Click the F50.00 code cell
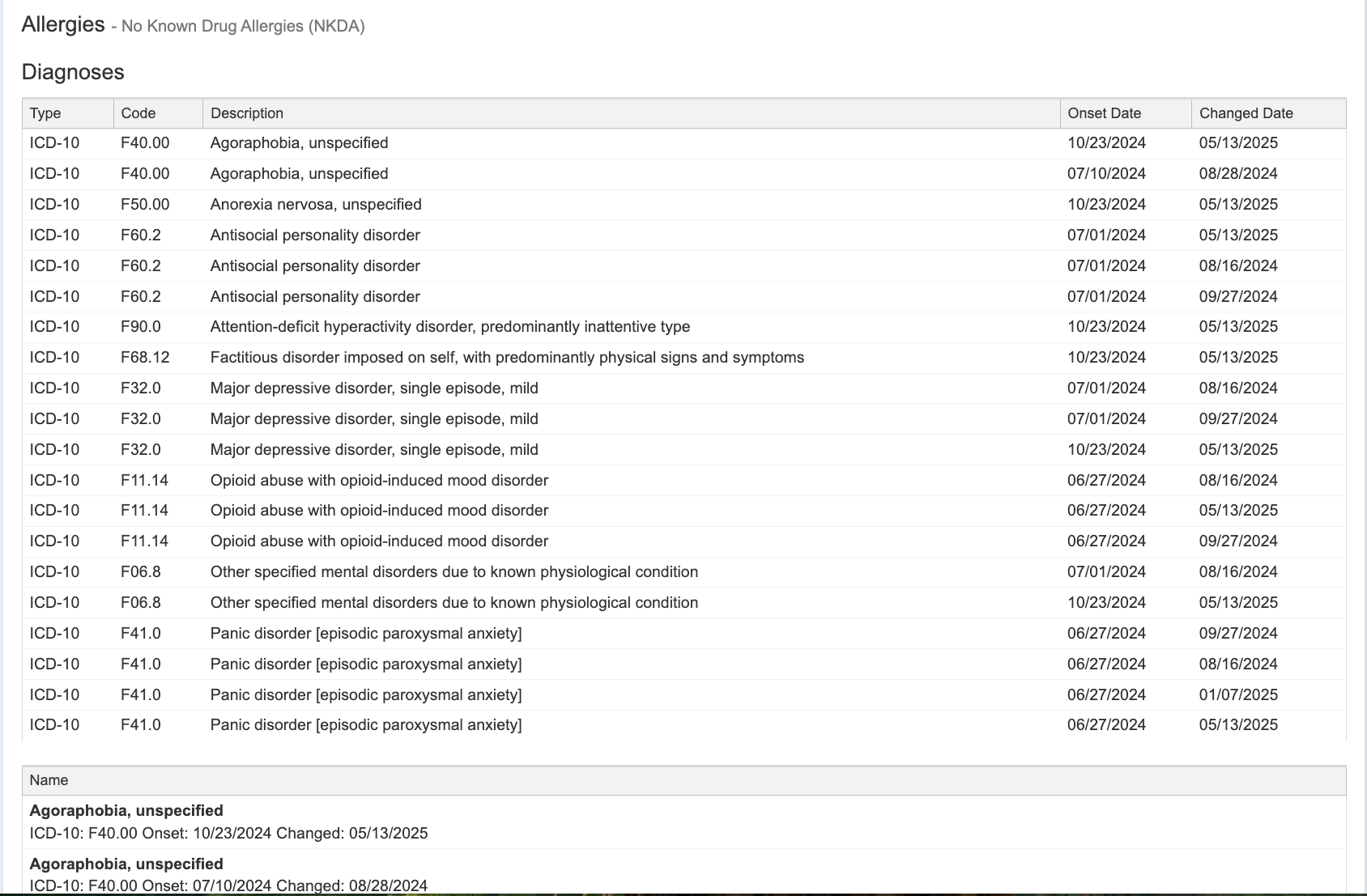Screen dimensions: 1367x896 145,205
